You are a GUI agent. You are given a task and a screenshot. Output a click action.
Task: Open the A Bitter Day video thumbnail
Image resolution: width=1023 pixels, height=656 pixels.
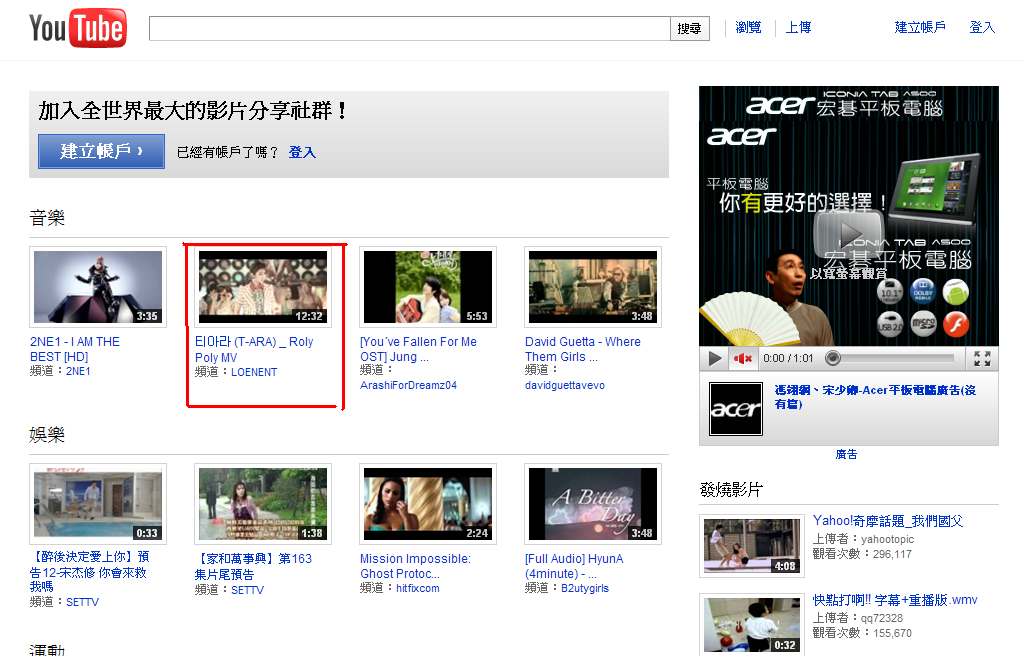(593, 504)
